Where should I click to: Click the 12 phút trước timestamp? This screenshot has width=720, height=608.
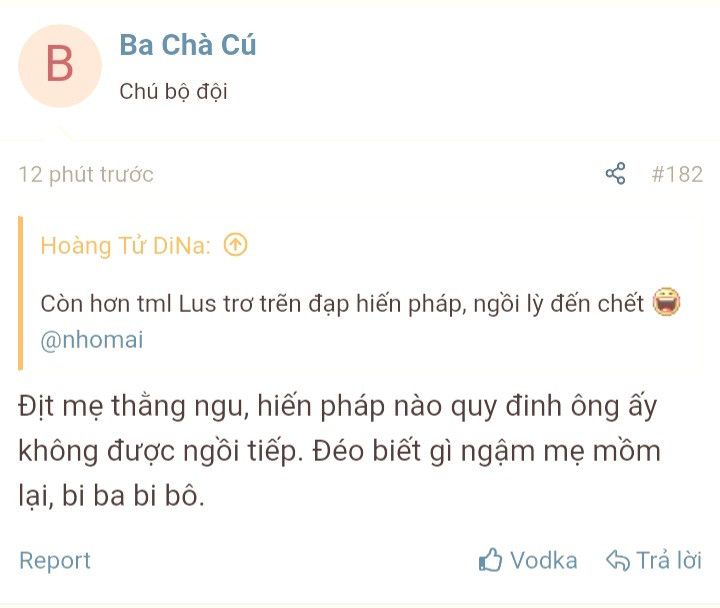click(x=86, y=175)
